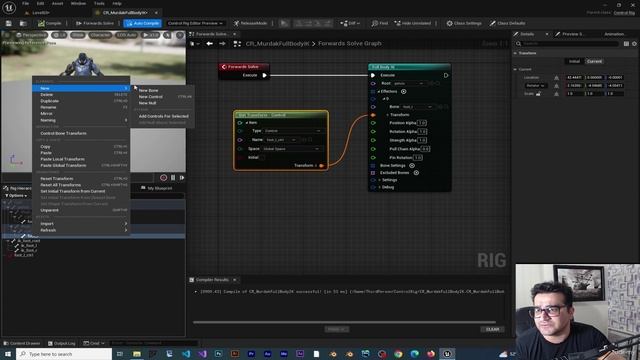Open the Type dropdown in Get Transform node

click(x=293, y=131)
